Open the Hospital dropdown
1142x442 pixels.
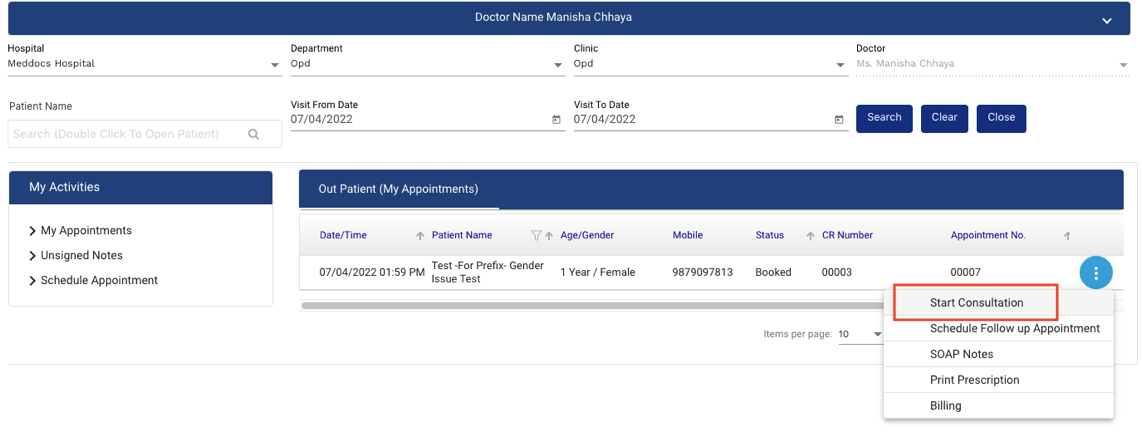point(275,66)
